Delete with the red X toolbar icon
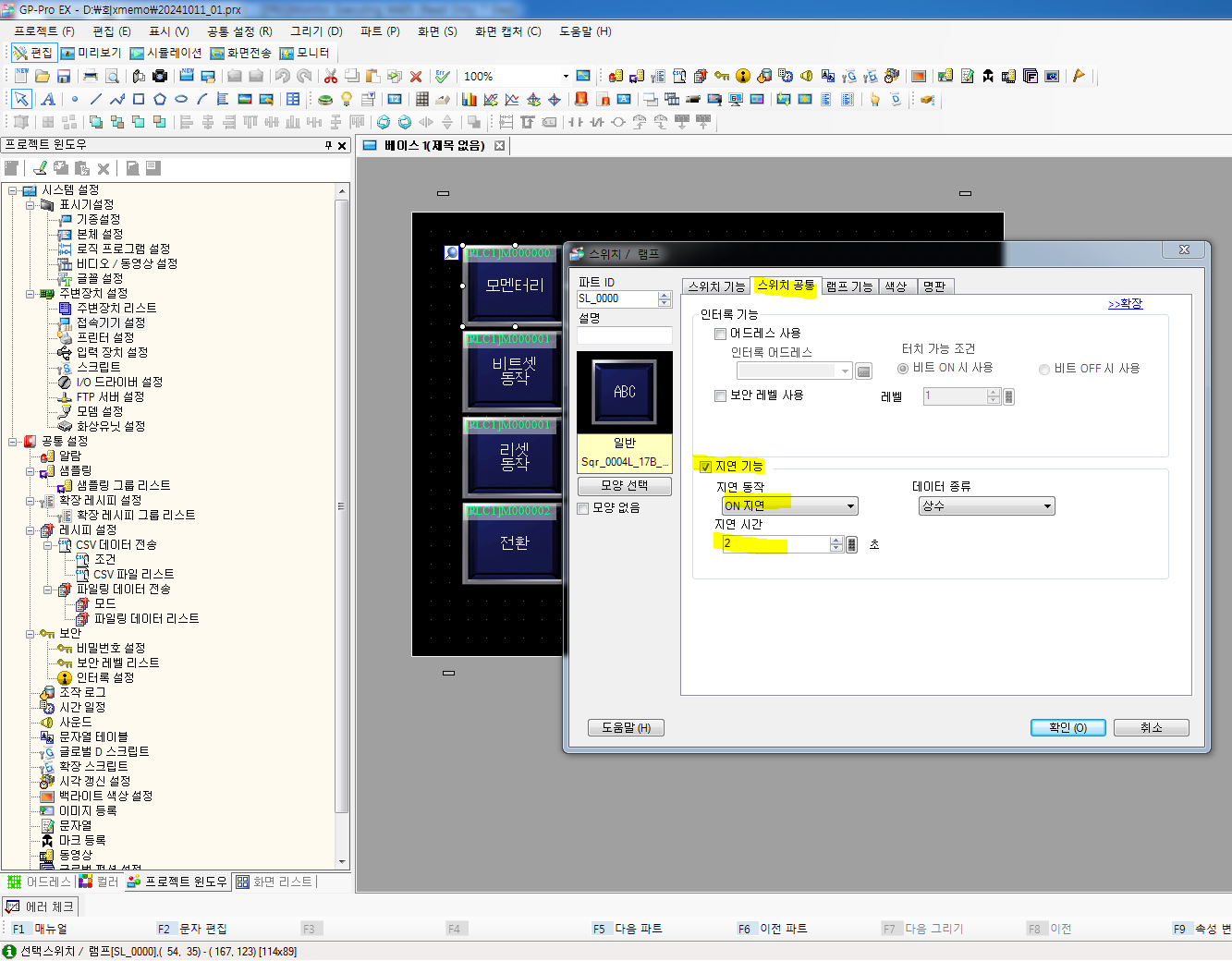The width and height of the screenshot is (1232, 961). pyautogui.click(x=416, y=77)
